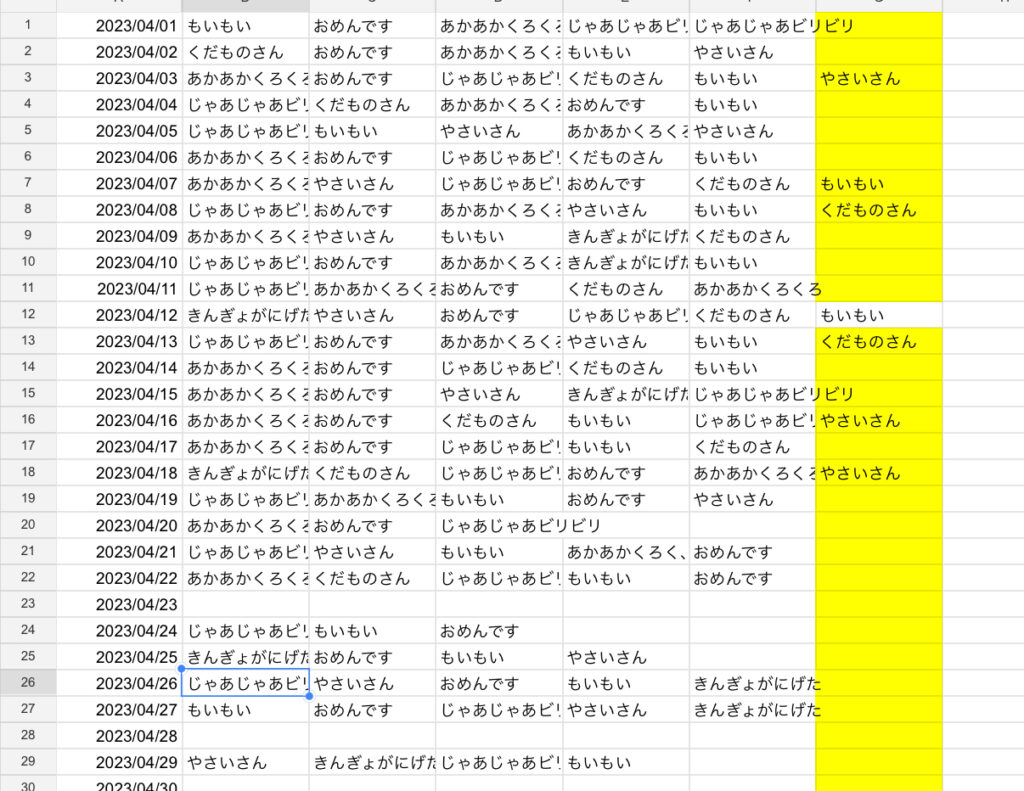Select entire row 23 via its header
Screen dimensions: 1024x791
click(x=27, y=604)
